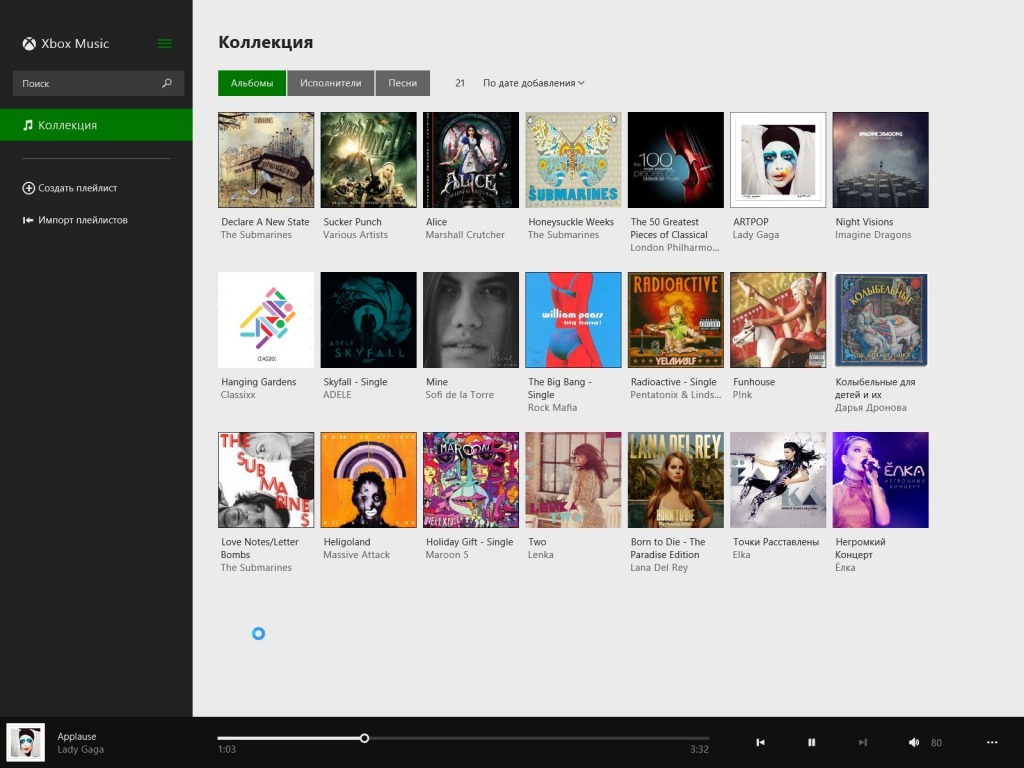Open the more options ellipsis
The height and width of the screenshot is (768, 1024).
(992, 743)
